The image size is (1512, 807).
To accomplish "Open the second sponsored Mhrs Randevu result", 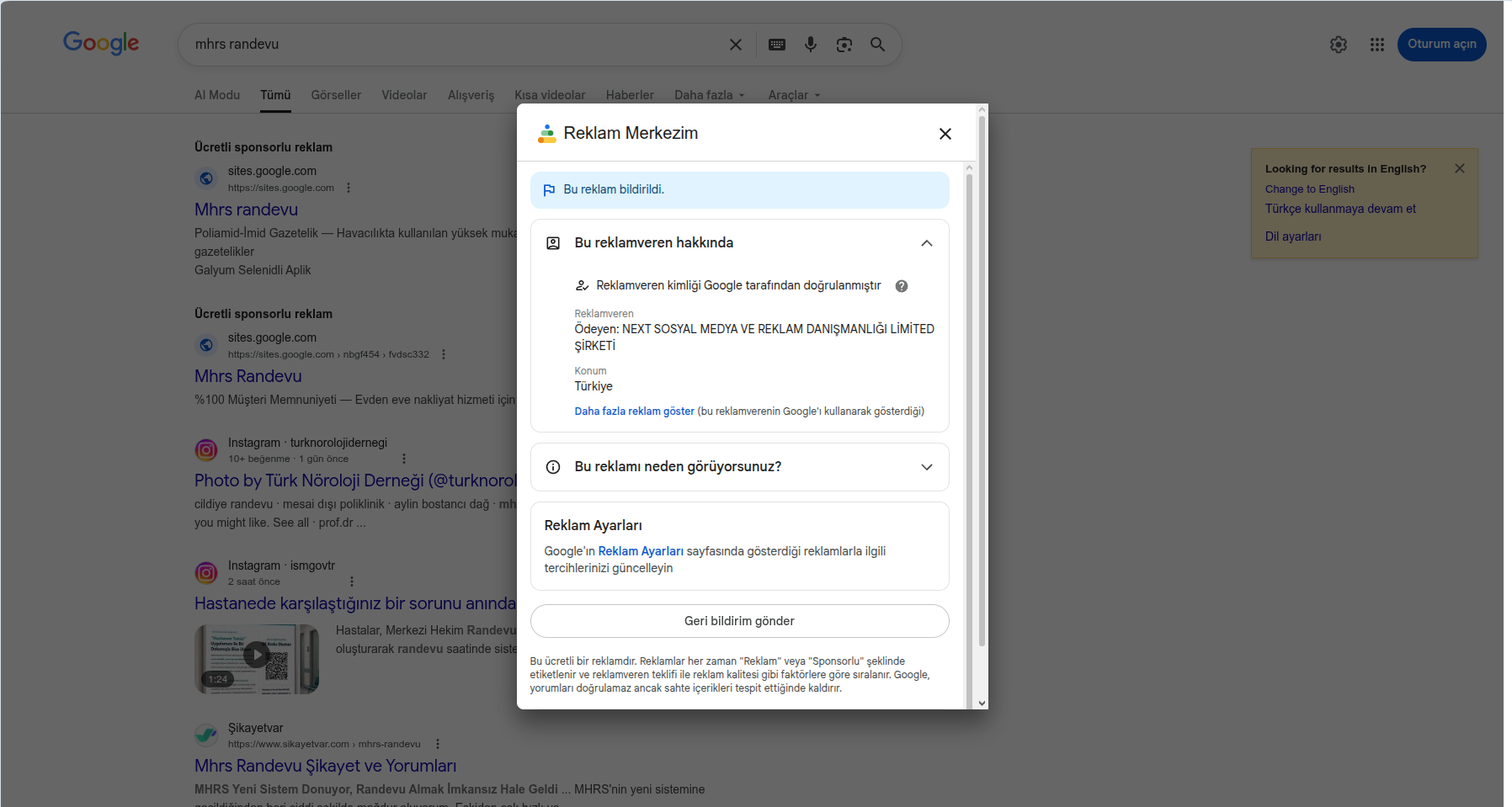I will (248, 376).
